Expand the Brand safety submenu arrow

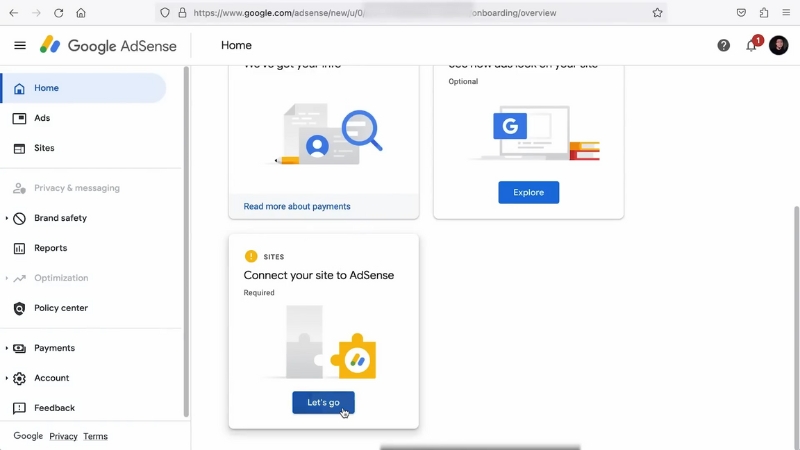coord(7,218)
